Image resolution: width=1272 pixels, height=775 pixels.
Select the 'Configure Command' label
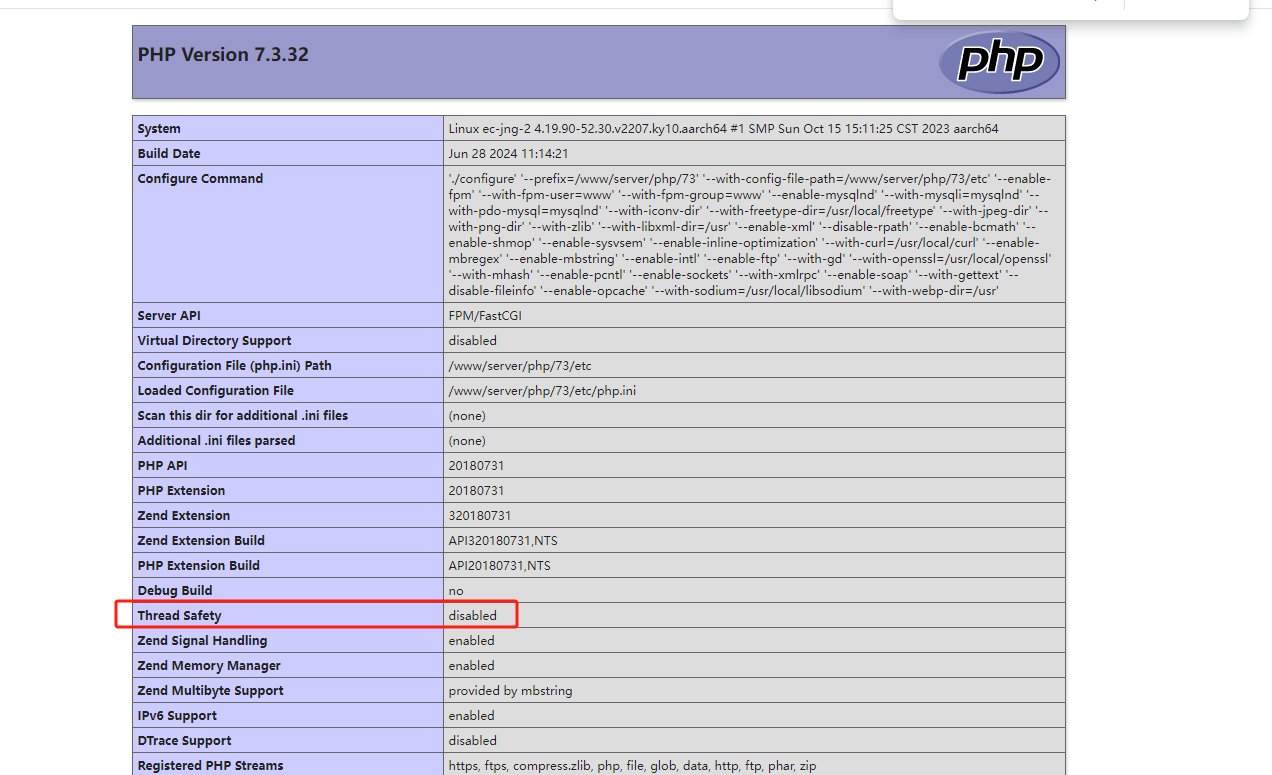(200, 179)
